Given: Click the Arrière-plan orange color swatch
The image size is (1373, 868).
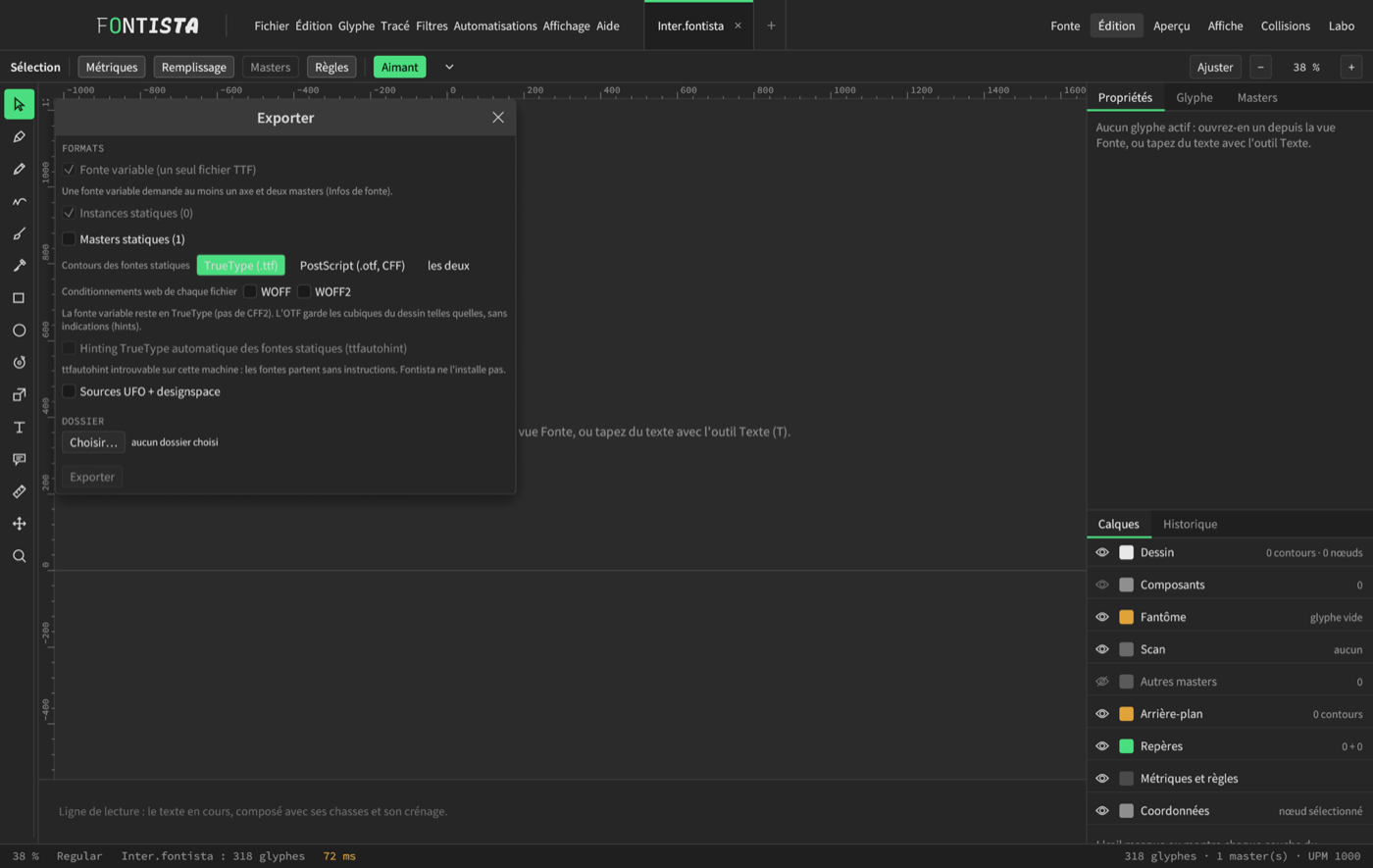Looking at the screenshot, I should coord(1126,714).
